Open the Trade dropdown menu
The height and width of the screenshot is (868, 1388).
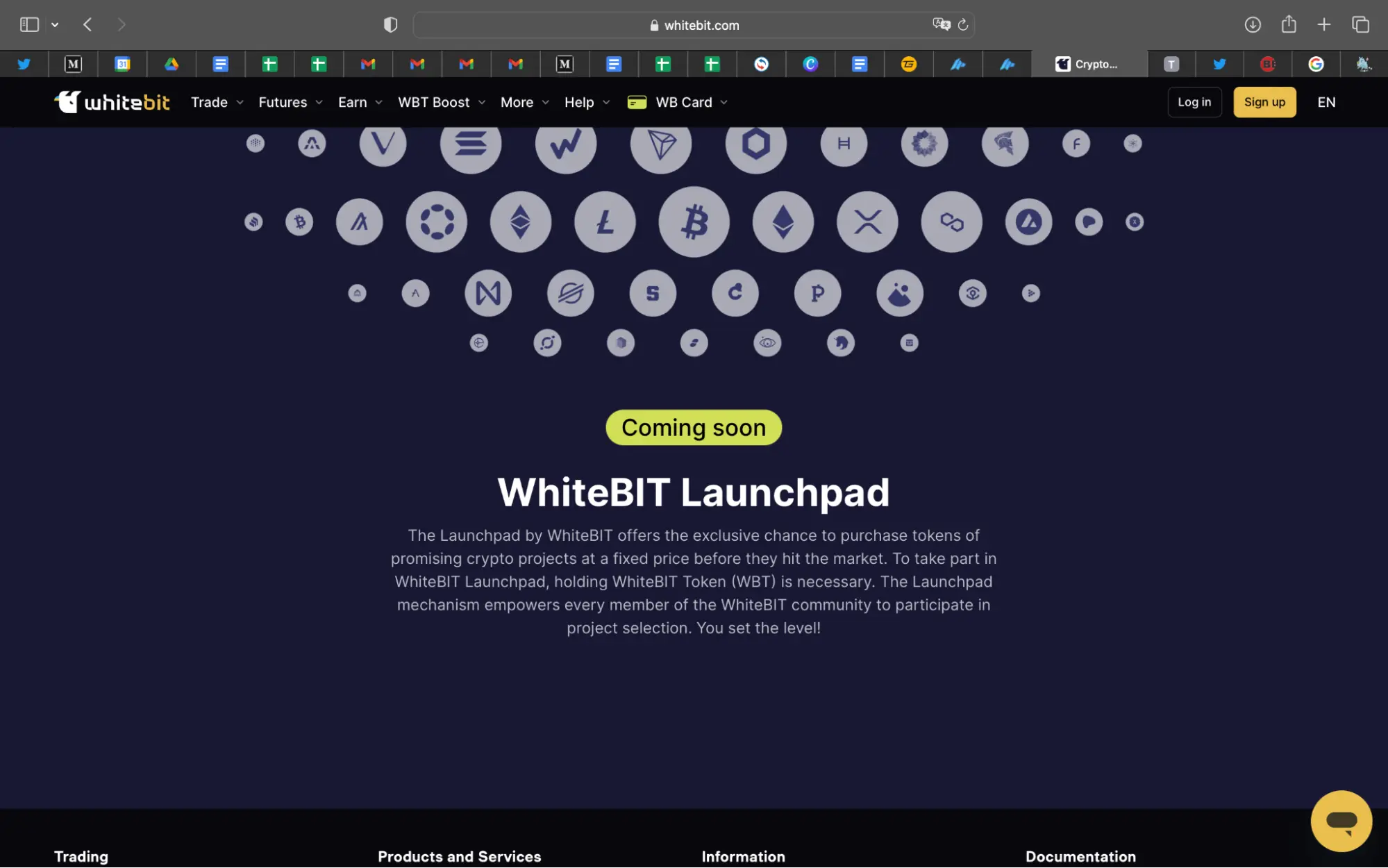(217, 102)
